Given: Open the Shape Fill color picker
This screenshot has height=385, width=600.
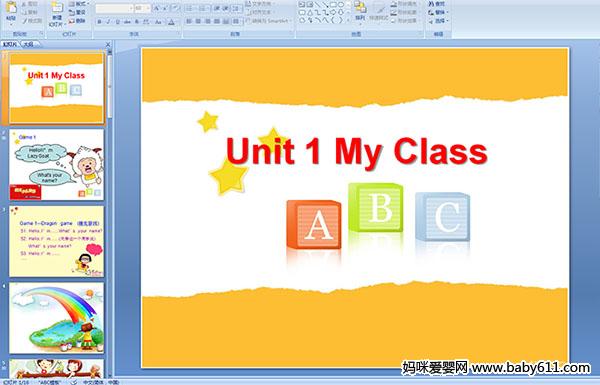Looking at the screenshot, I should [x=404, y=4].
